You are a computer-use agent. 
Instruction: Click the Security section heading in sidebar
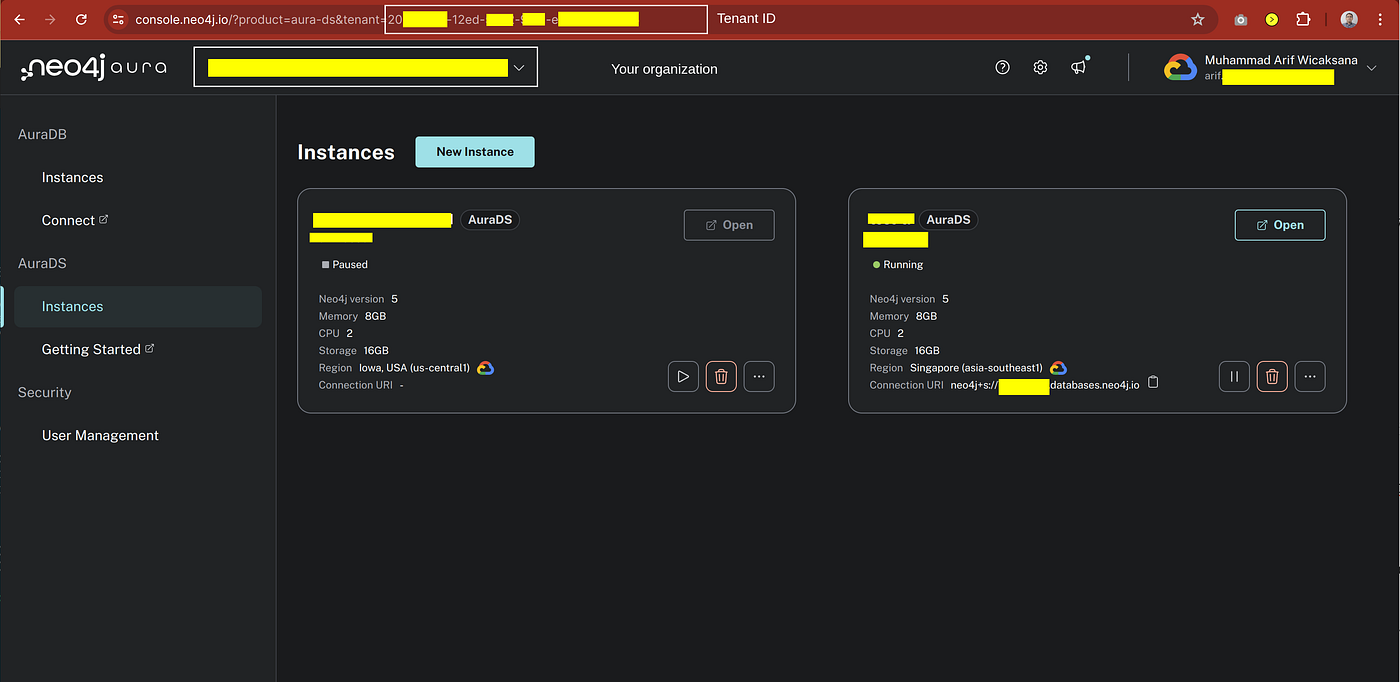45,392
